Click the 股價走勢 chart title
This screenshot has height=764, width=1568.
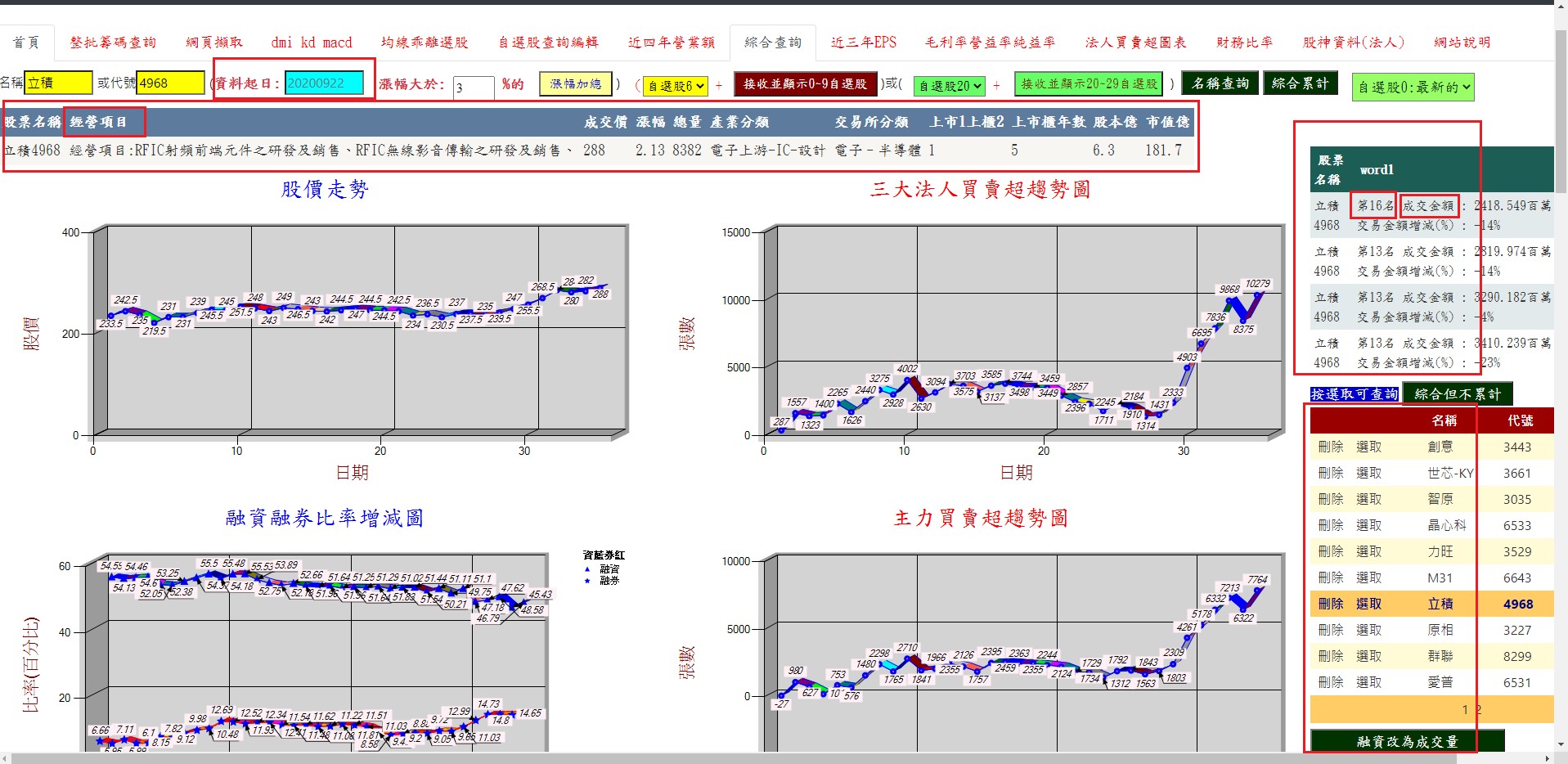[325, 189]
